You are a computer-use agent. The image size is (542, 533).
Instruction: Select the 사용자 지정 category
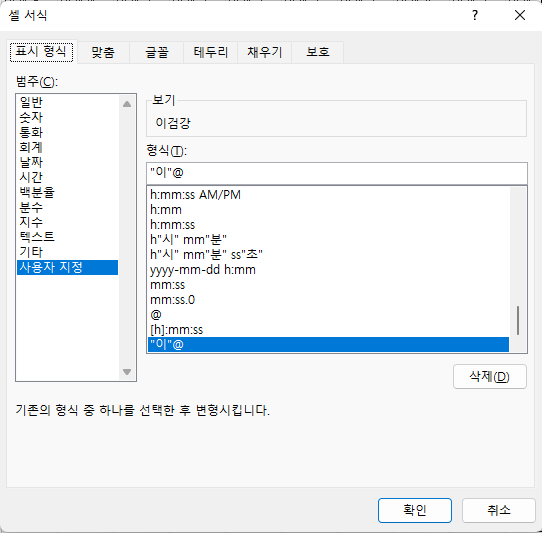click(x=67, y=267)
